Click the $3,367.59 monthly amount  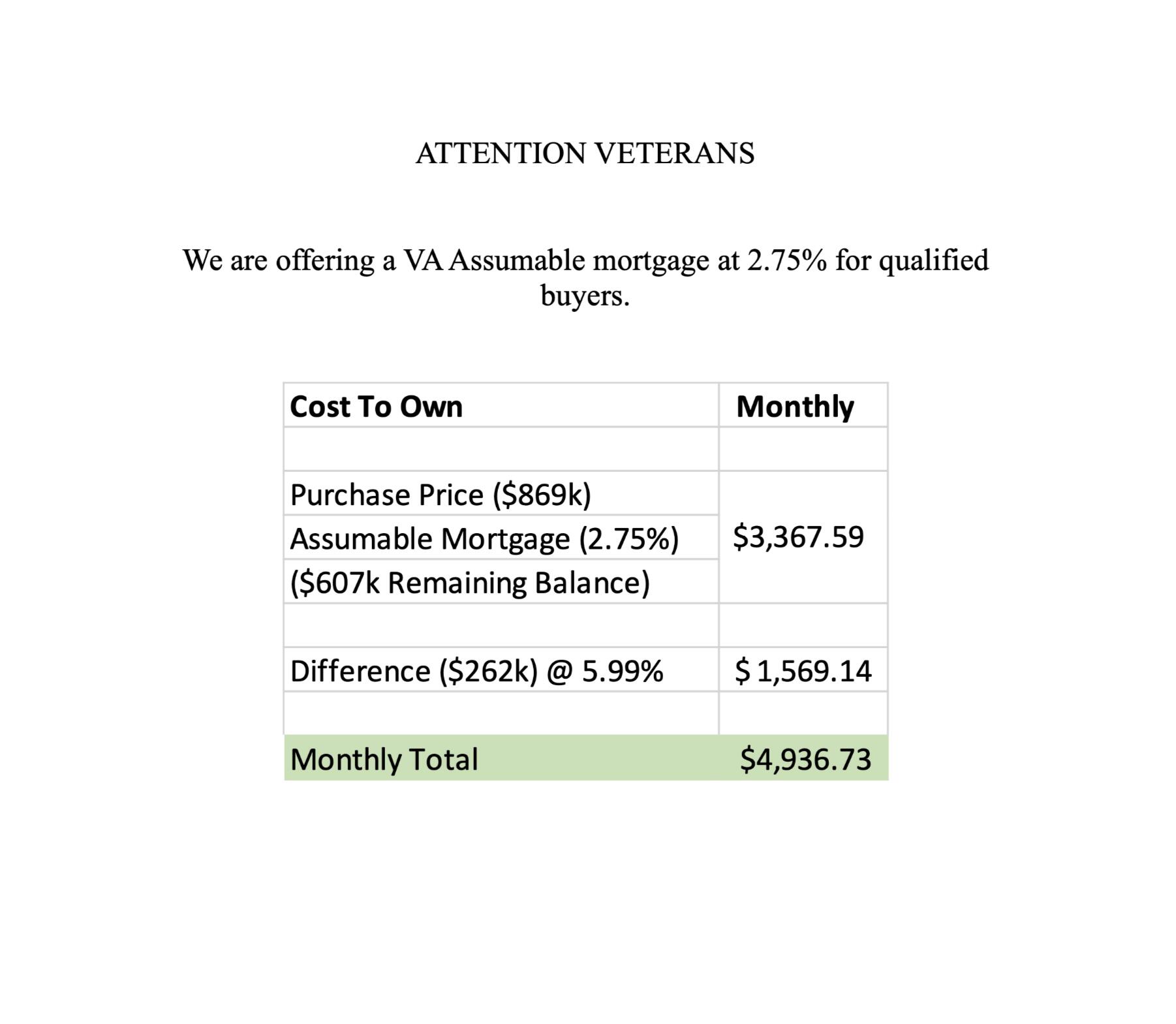(798, 537)
